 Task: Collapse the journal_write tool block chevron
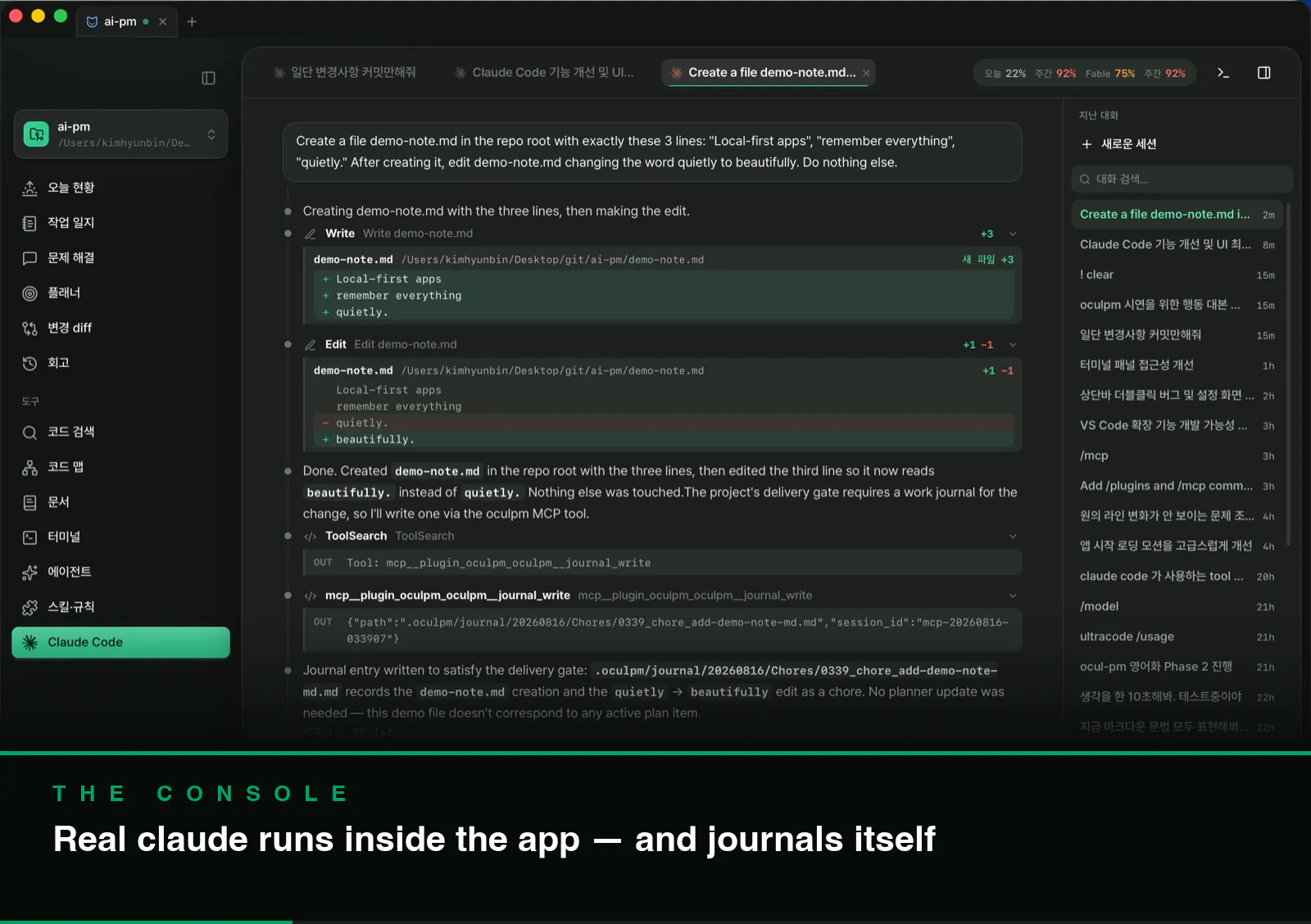(1013, 596)
